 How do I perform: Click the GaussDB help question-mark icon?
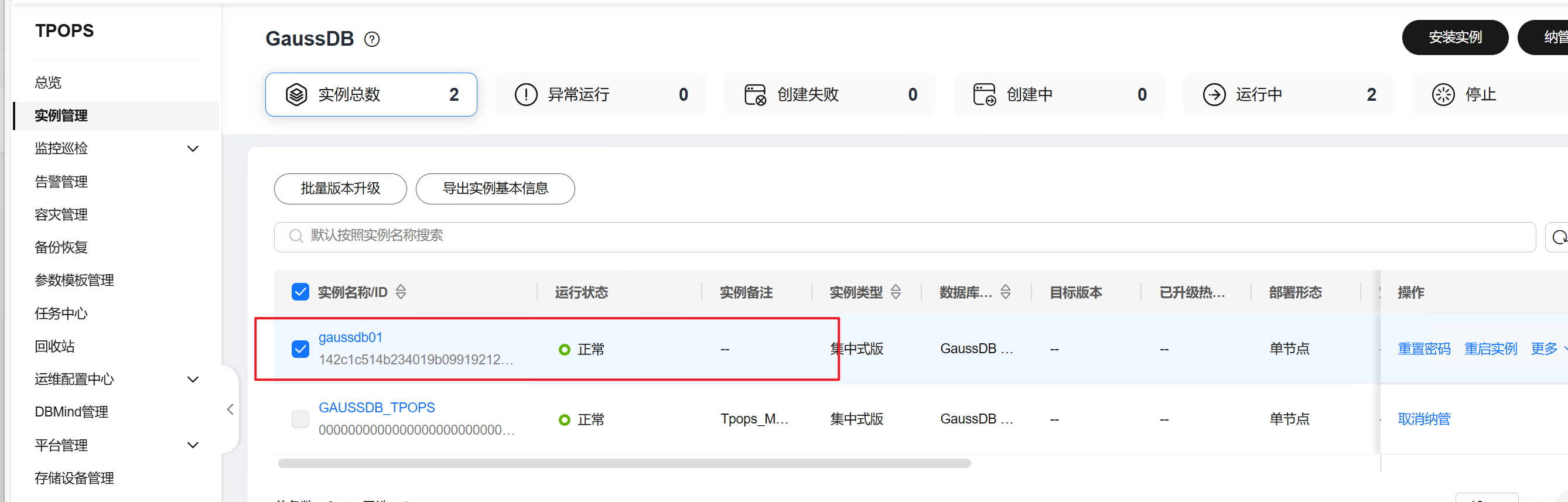[x=371, y=40]
